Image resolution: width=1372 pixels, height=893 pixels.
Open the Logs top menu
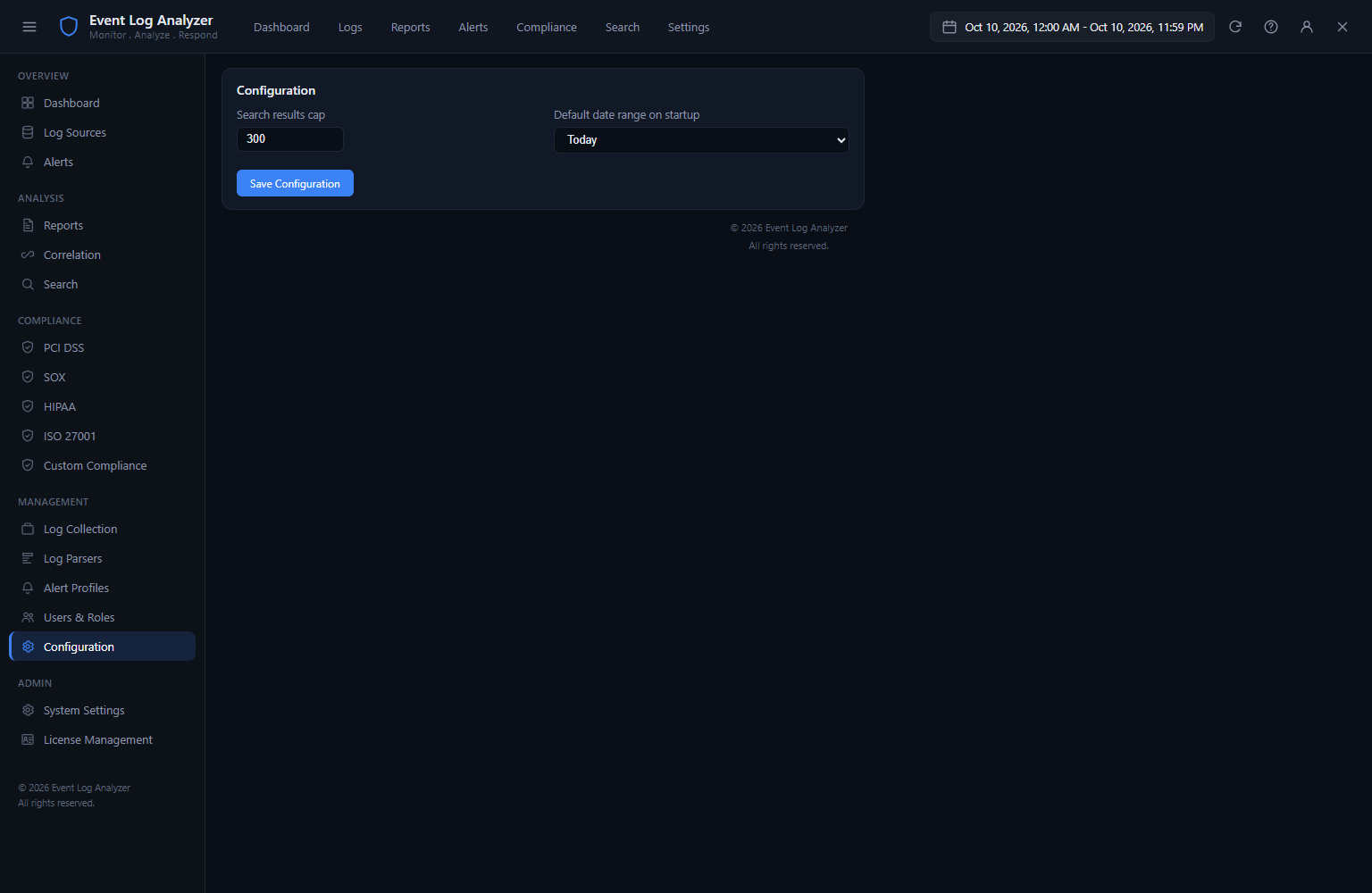tap(350, 28)
